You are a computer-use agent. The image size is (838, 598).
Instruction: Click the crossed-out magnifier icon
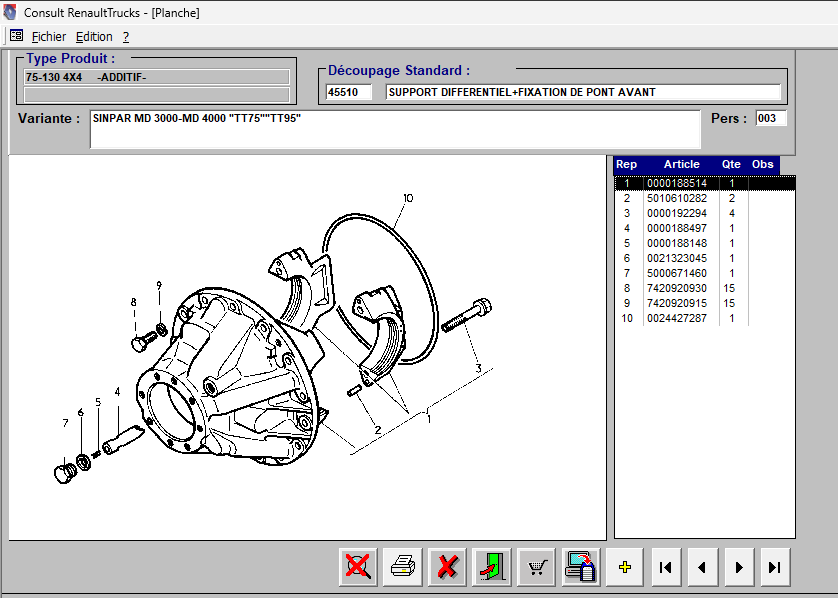pyautogui.click(x=357, y=567)
